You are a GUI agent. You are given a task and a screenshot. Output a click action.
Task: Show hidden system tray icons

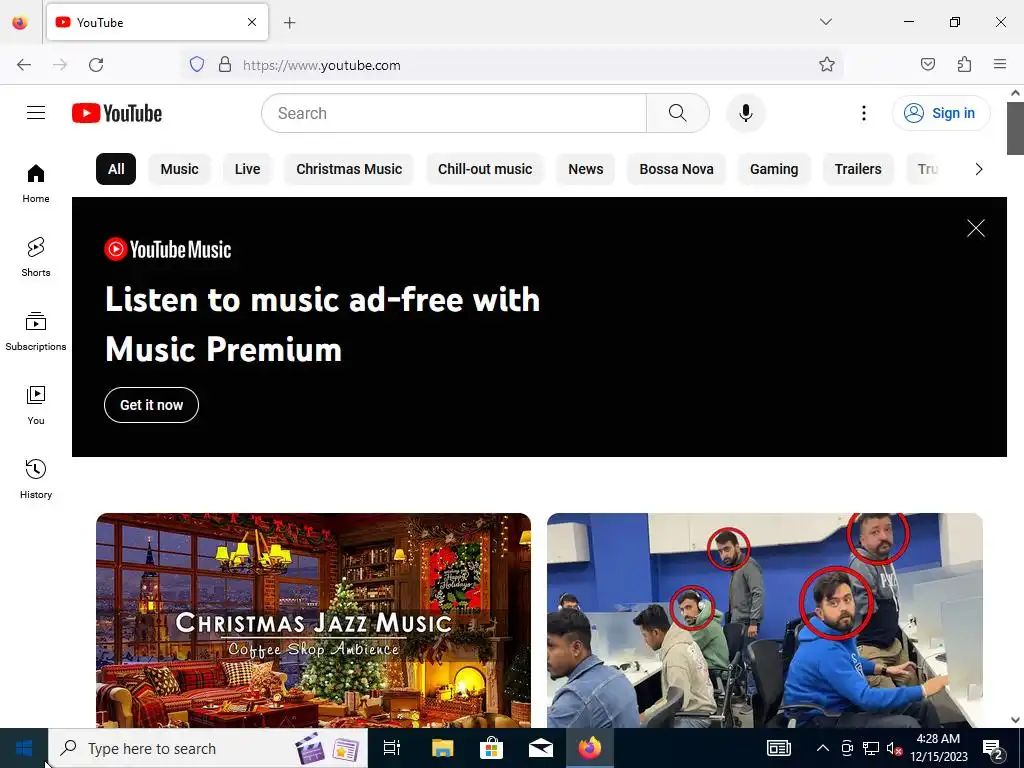[x=823, y=748]
